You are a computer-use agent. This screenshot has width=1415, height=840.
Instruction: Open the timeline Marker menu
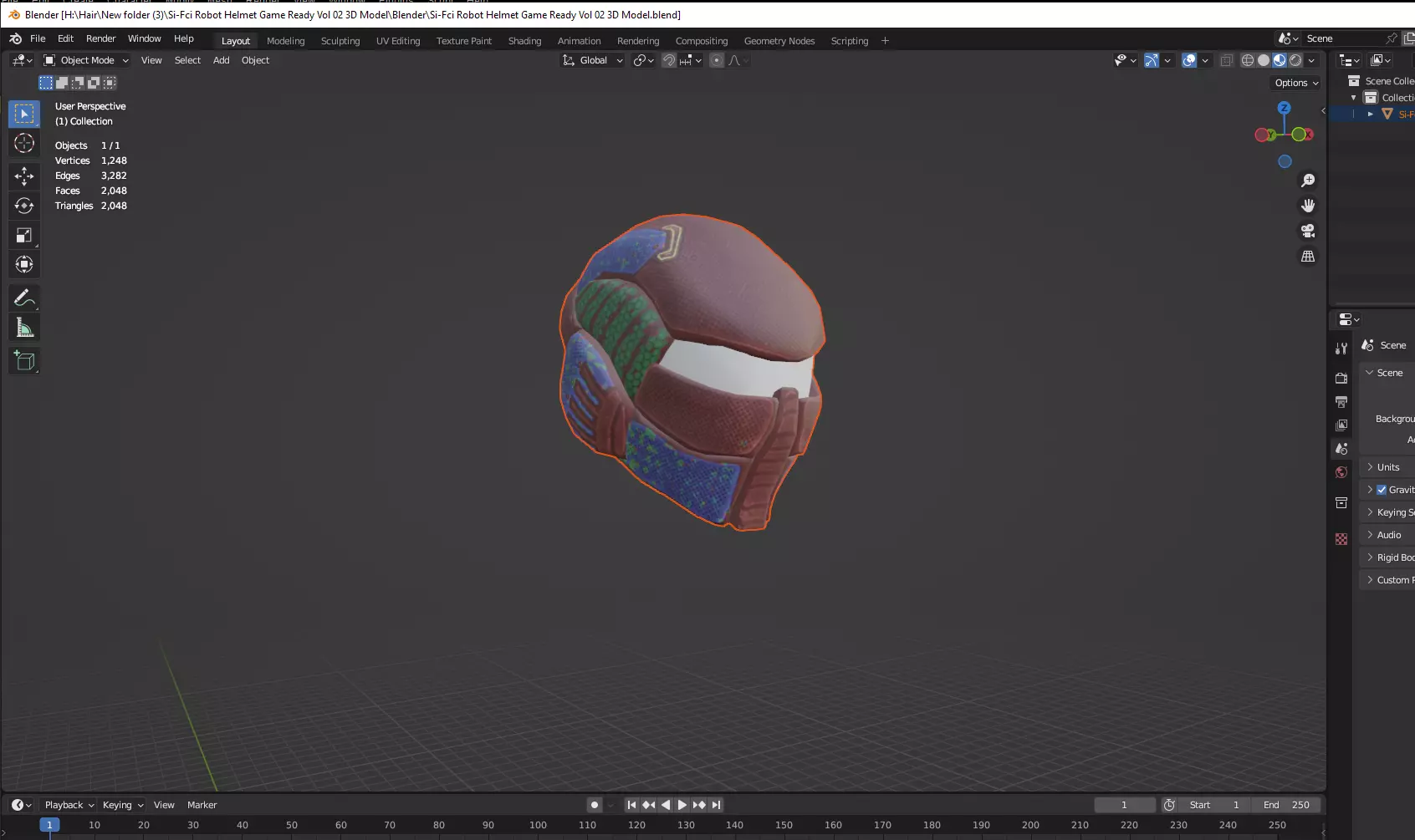coord(202,805)
